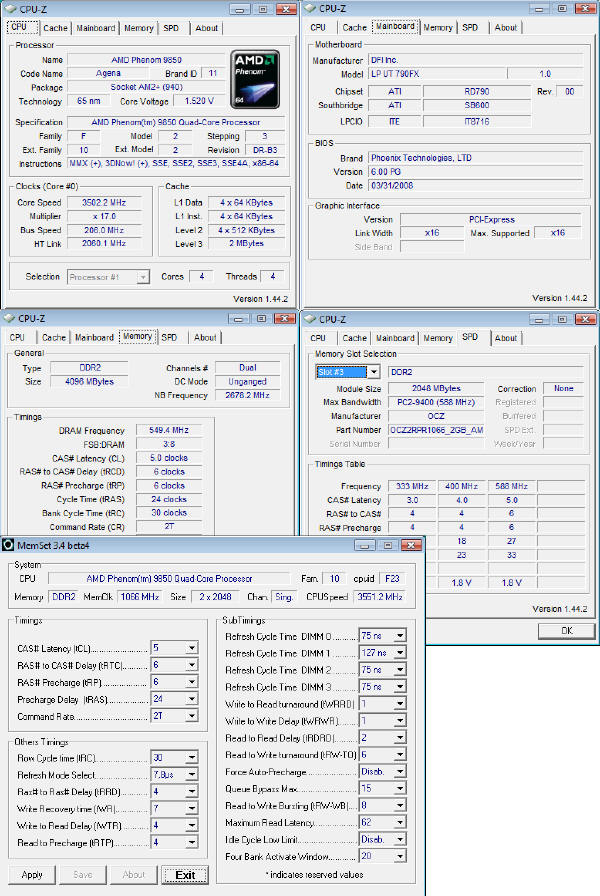This screenshot has height=896, width=600.
Task: Open Refresh Cycle Time DIMM 2 dropdown
Action: pos(400,670)
